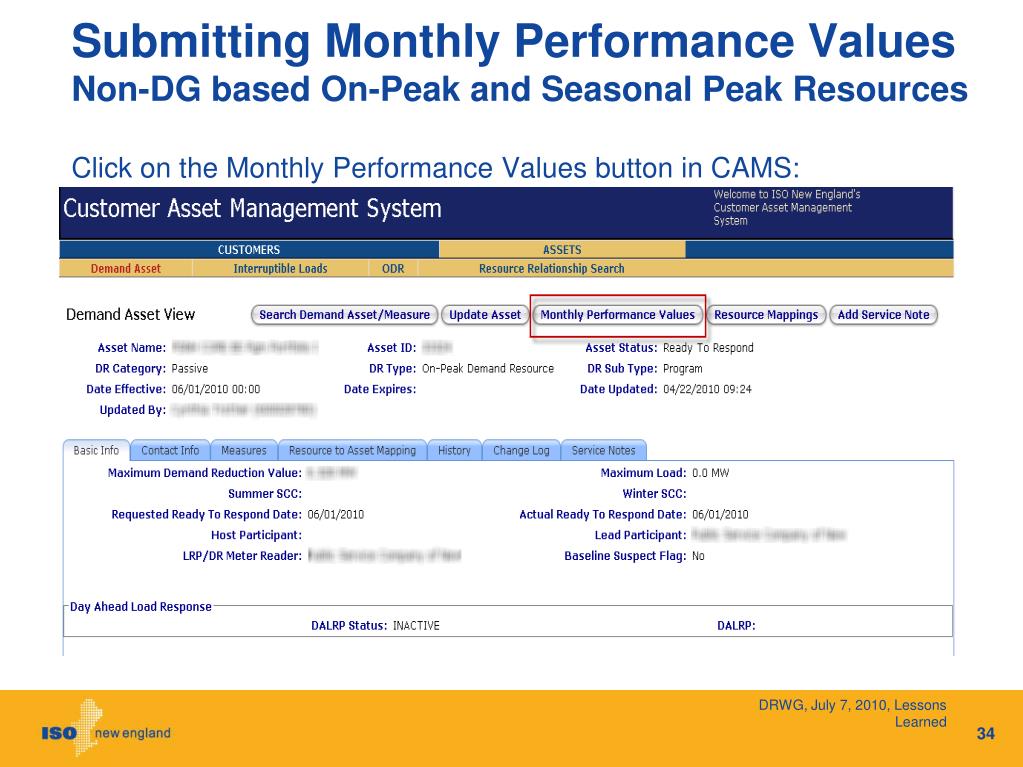
Task: Select the ODR submenu item
Action: pyautogui.click(x=393, y=269)
